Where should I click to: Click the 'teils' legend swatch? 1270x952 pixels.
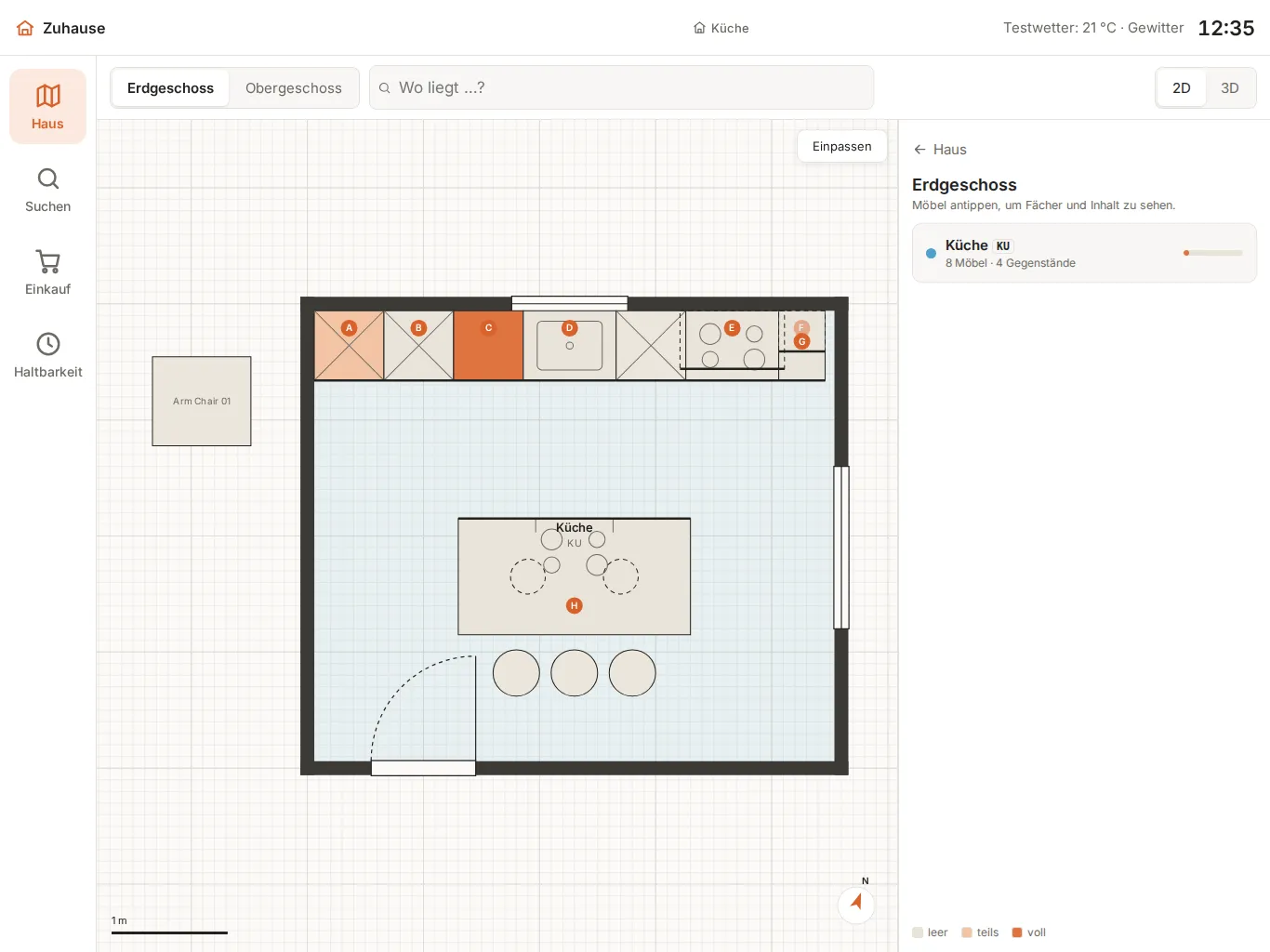click(967, 932)
